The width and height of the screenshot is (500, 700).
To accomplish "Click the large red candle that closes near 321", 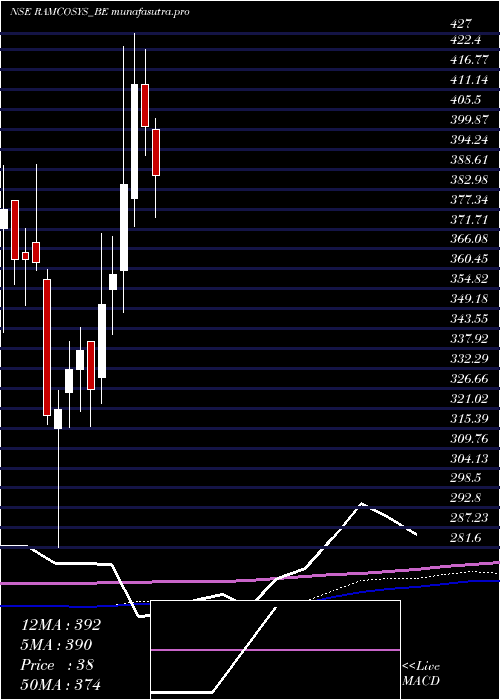I will coord(47,347).
